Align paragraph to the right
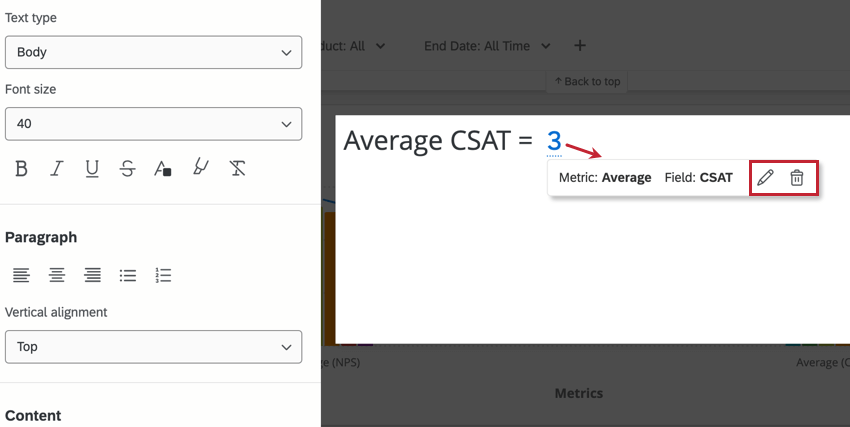 [92, 275]
